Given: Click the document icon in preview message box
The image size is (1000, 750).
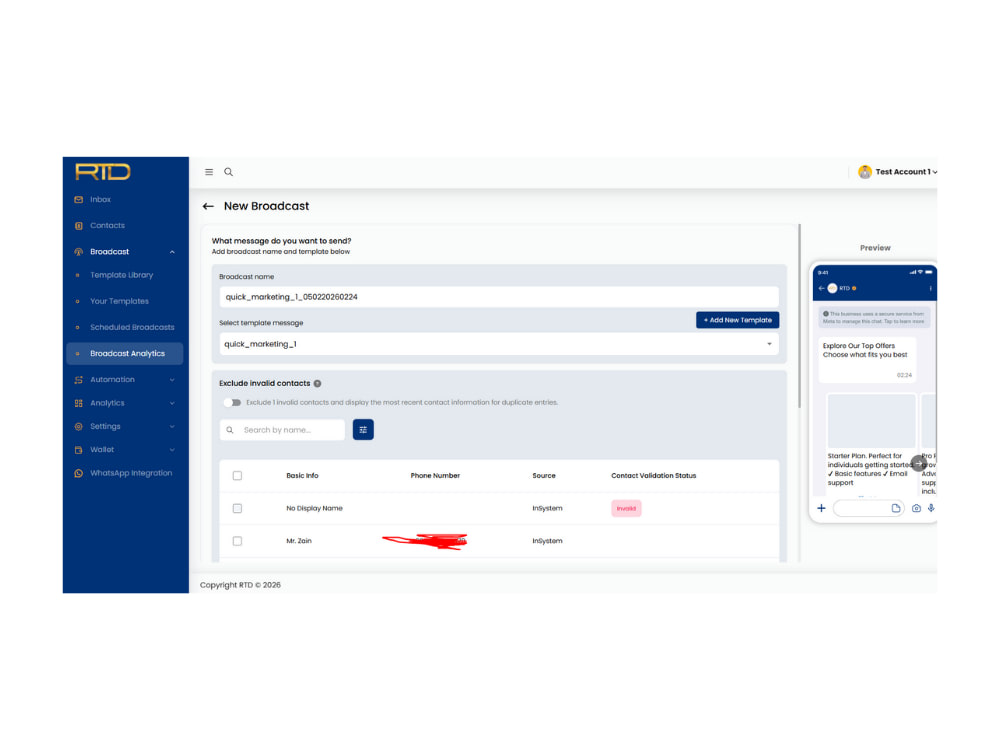Looking at the screenshot, I should pos(895,508).
